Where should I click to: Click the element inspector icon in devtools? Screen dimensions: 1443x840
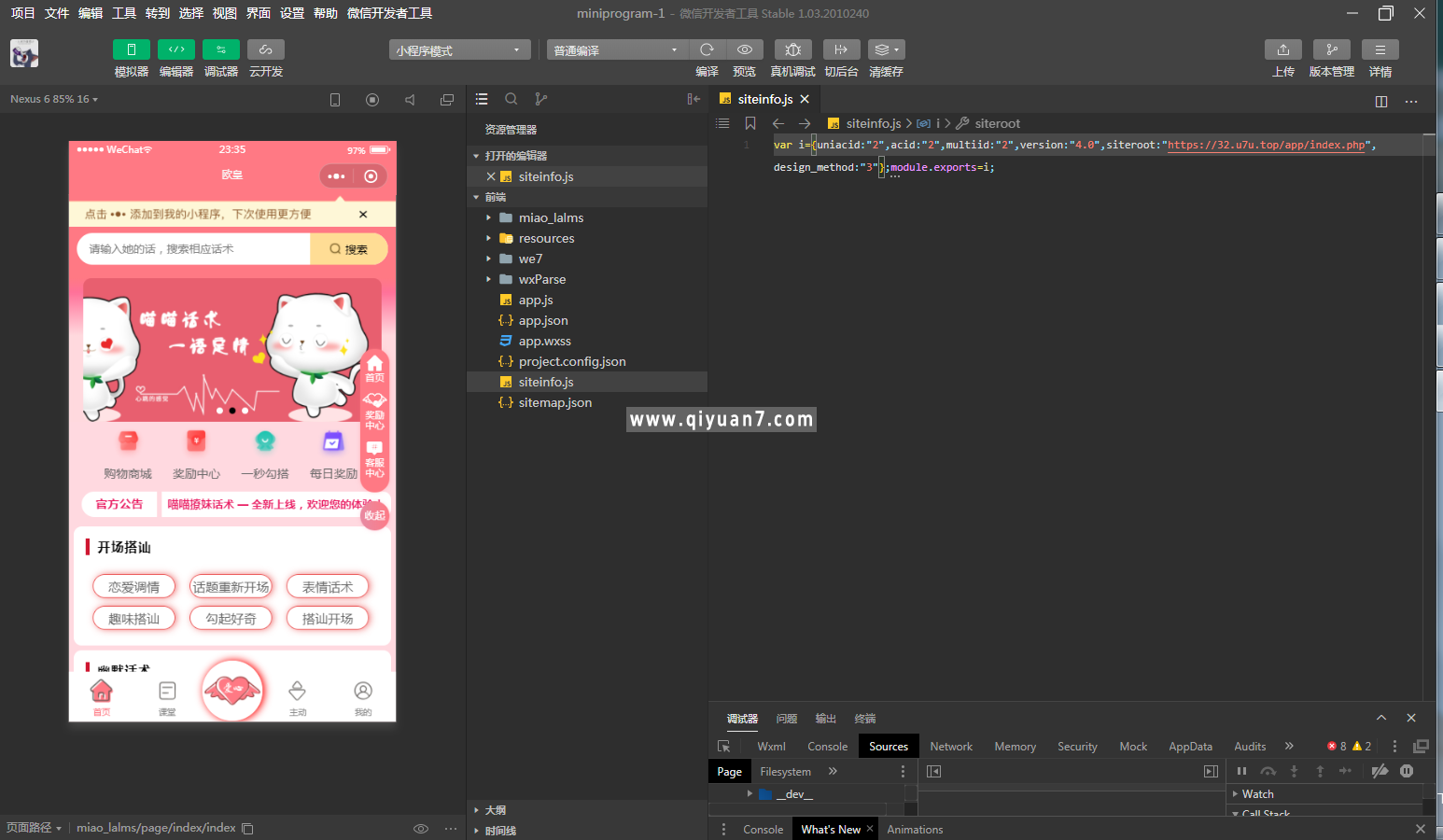[x=724, y=747]
